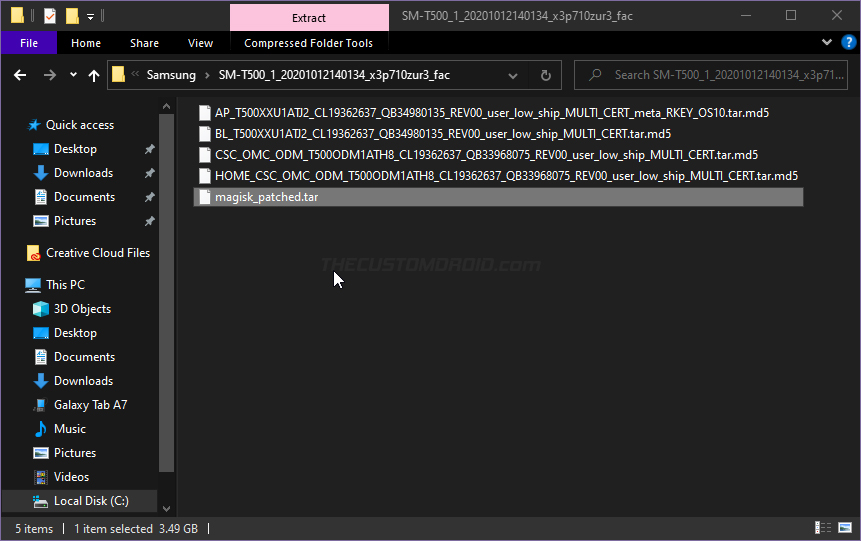Screen dimensions: 861x541
Task: Open the Compressed Folder Tools tab
Action: coord(309,43)
